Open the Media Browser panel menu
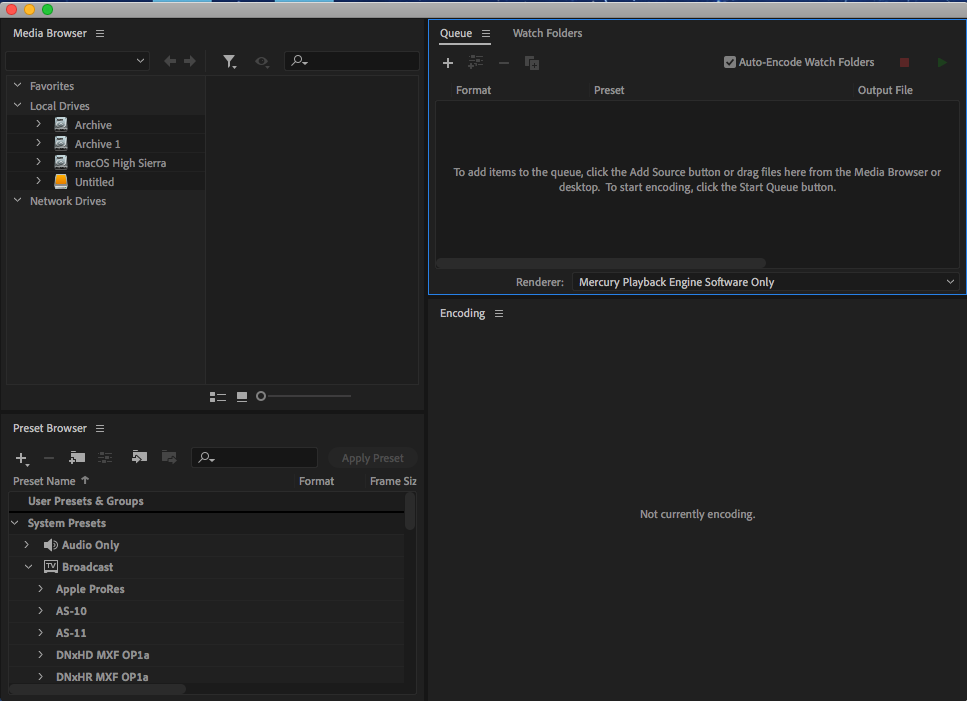Image resolution: width=967 pixels, height=701 pixels. click(x=100, y=33)
